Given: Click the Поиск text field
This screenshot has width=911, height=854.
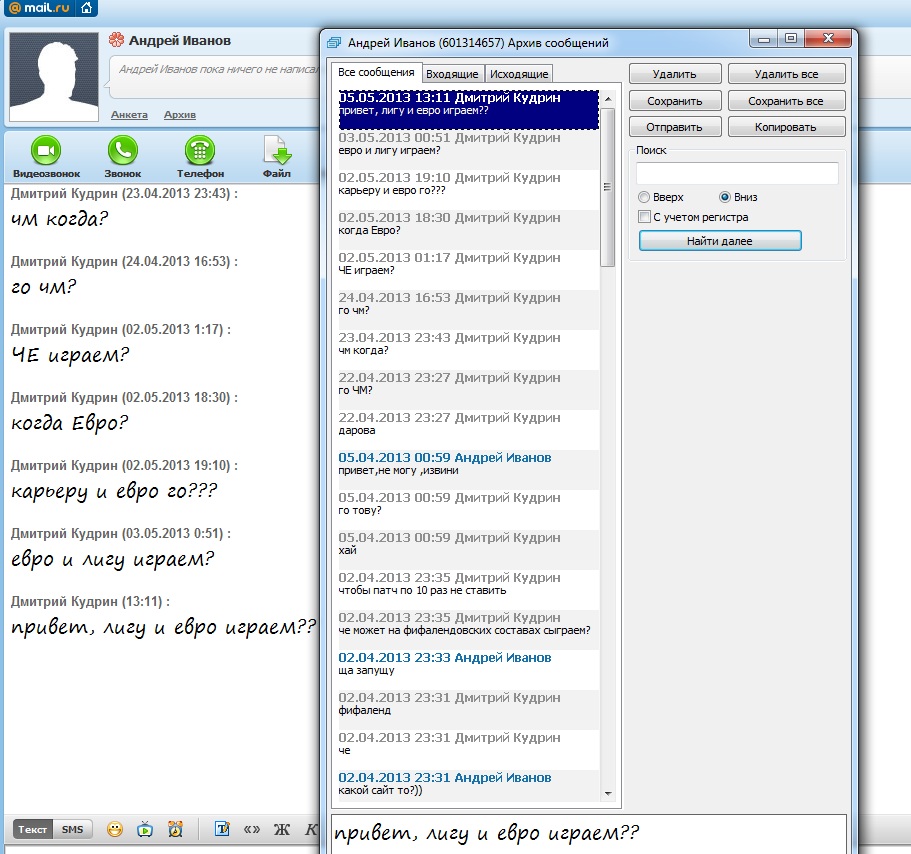Looking at the screenshot, I should [736, 173].
